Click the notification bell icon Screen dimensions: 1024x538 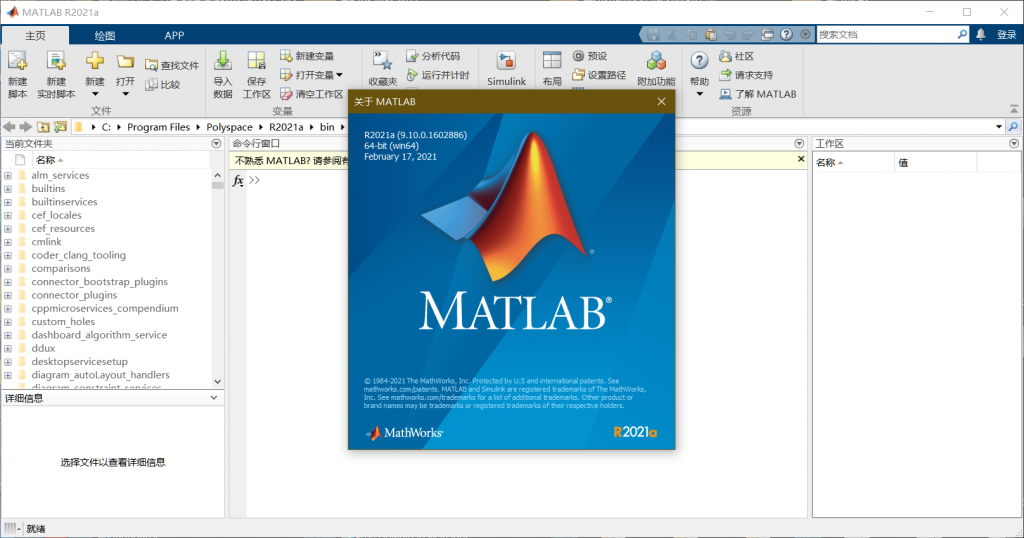pyautogui.click(x=981, y=35)
